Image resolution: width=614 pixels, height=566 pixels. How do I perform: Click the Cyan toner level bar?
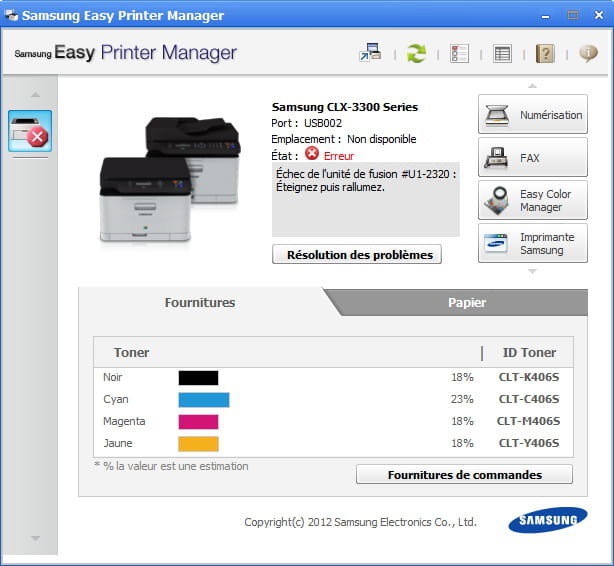click(204, 400)
